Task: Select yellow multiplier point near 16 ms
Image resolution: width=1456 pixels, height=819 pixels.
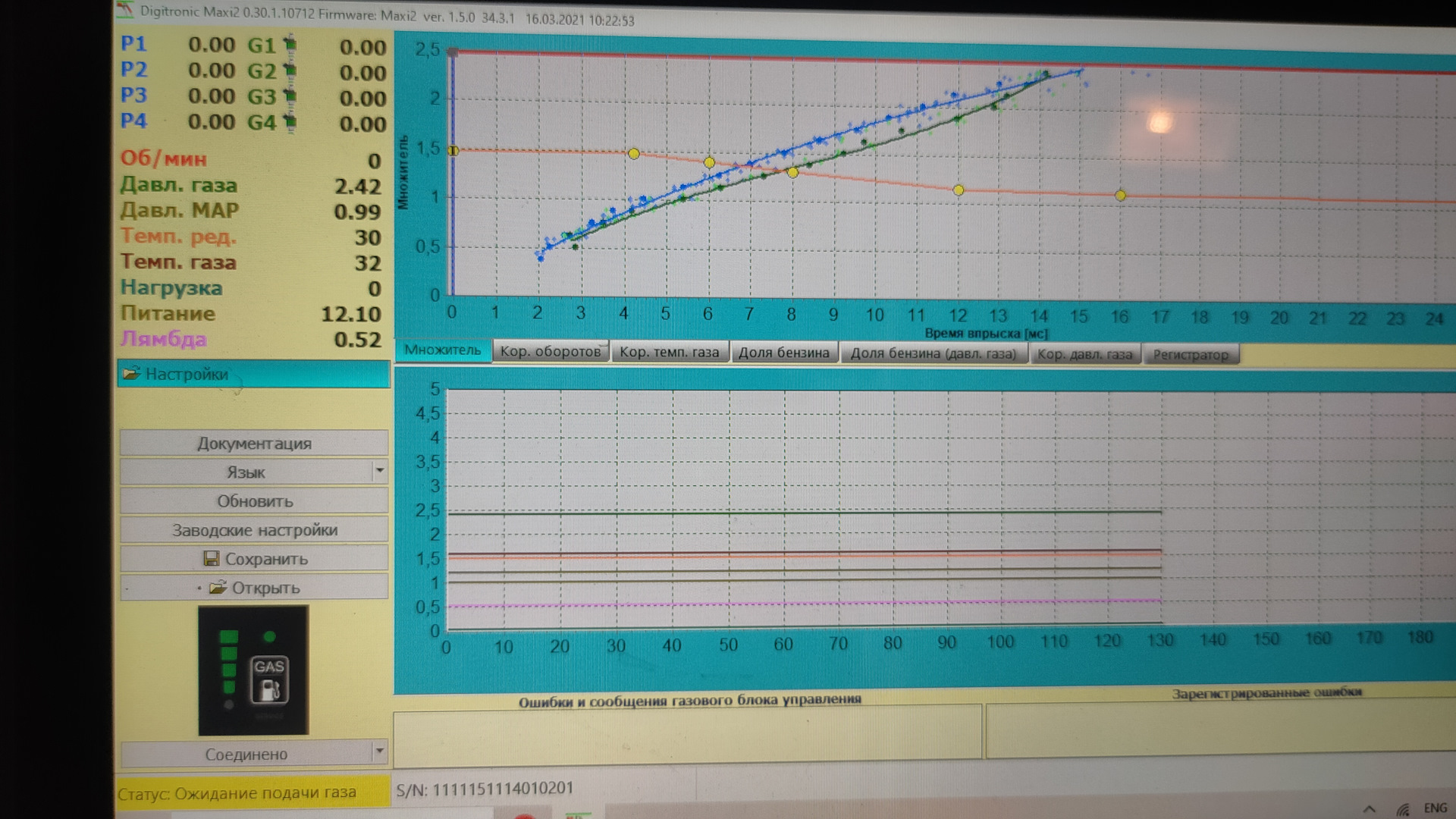Action: 1120,195
